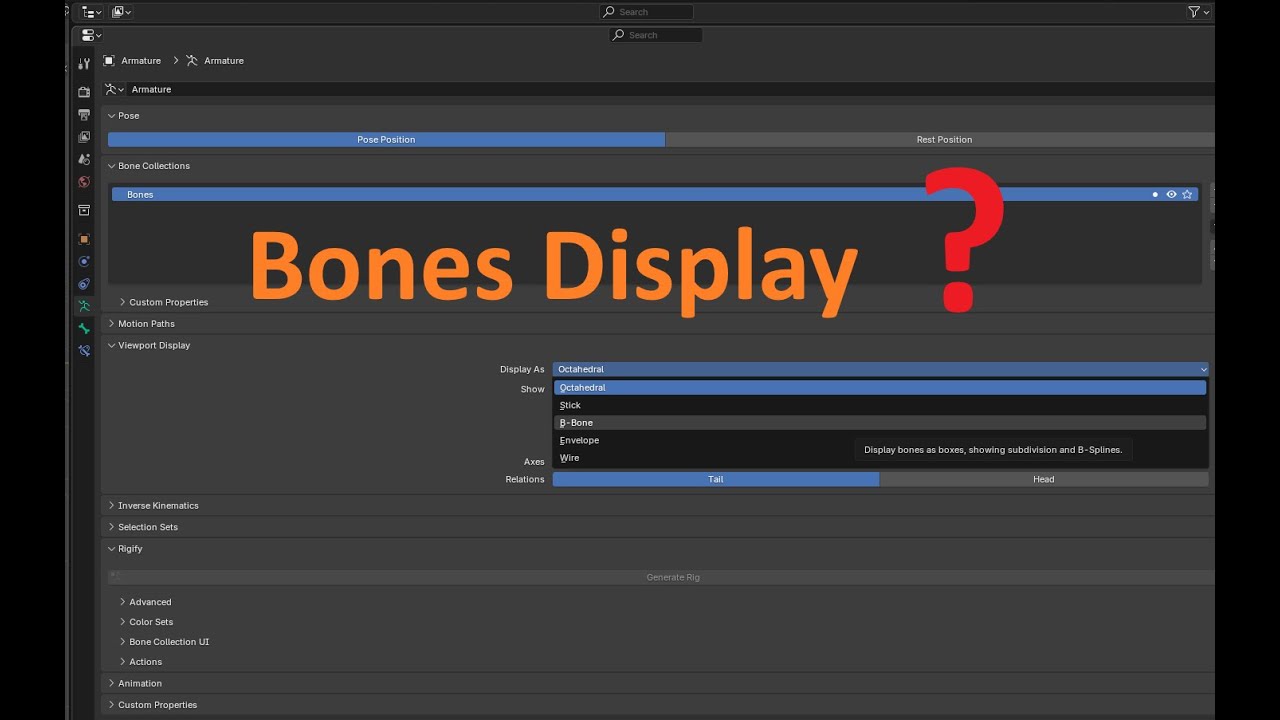This screenshot has width=1280, height=720.
Task: Expand the Bone Collection UI subpanel
Action: 123,642
